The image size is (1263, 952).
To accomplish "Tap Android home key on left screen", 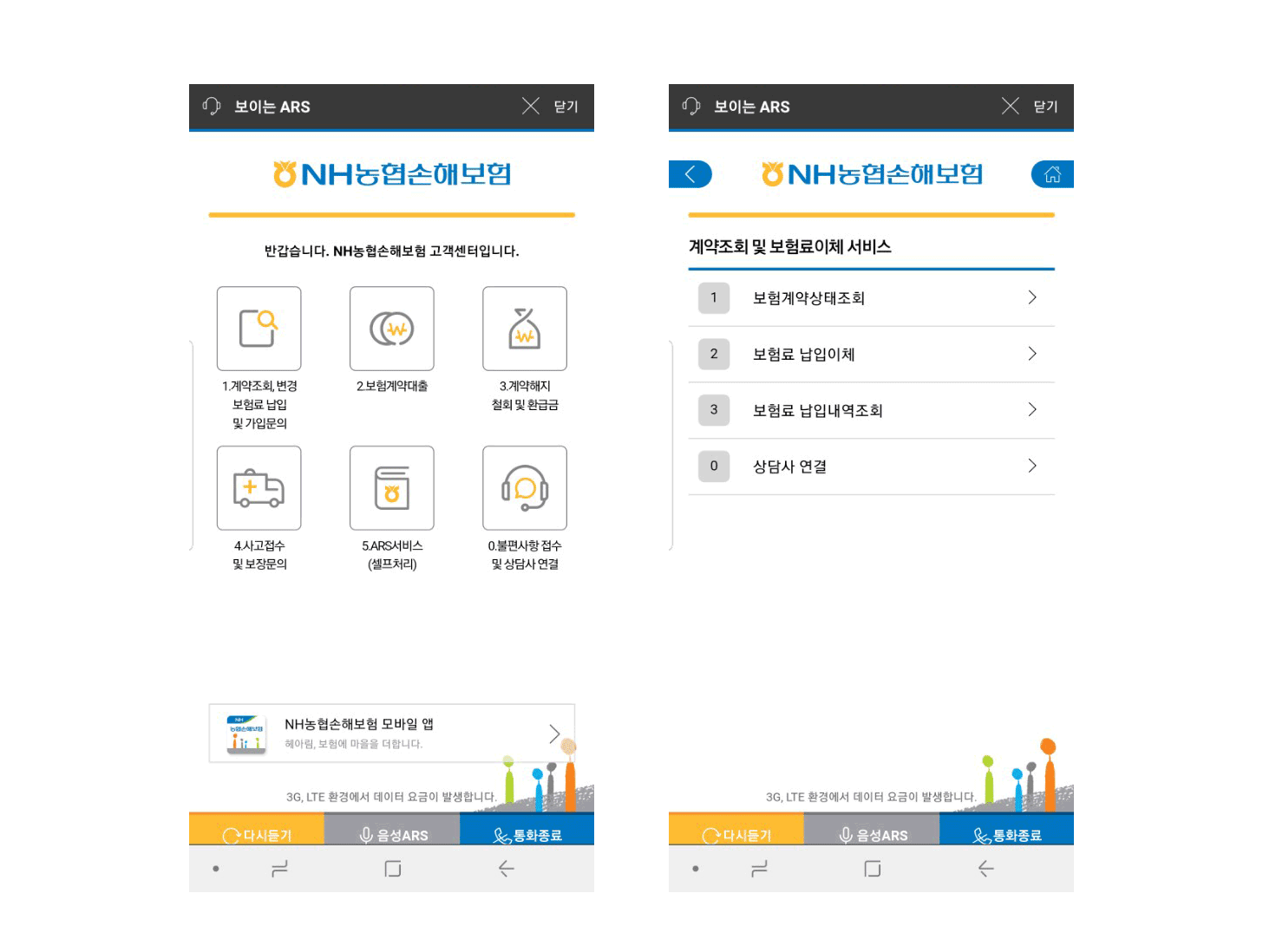I will click(393, 869).
